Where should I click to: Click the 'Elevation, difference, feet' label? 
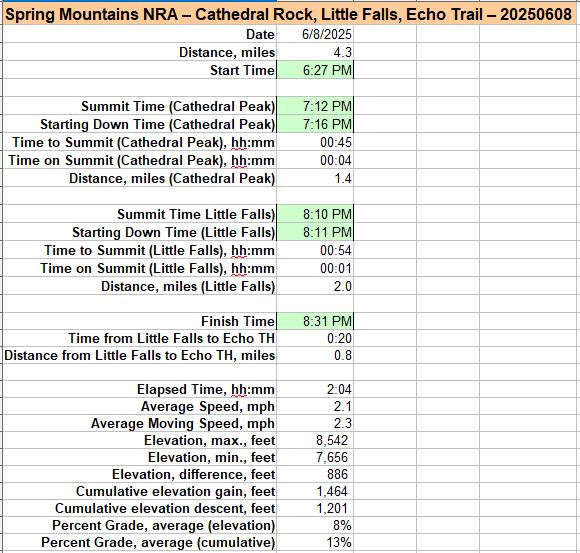click(x=194, y=474)
